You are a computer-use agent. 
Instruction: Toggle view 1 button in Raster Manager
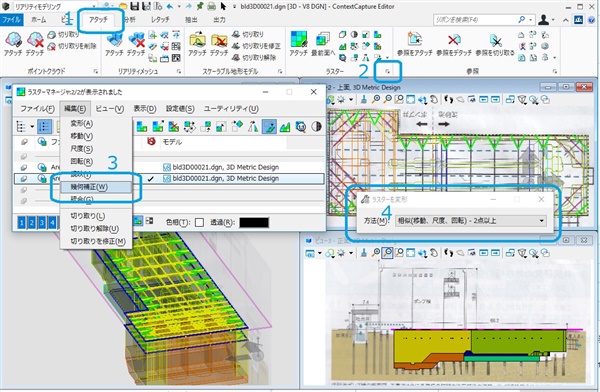tap(22, 222)
